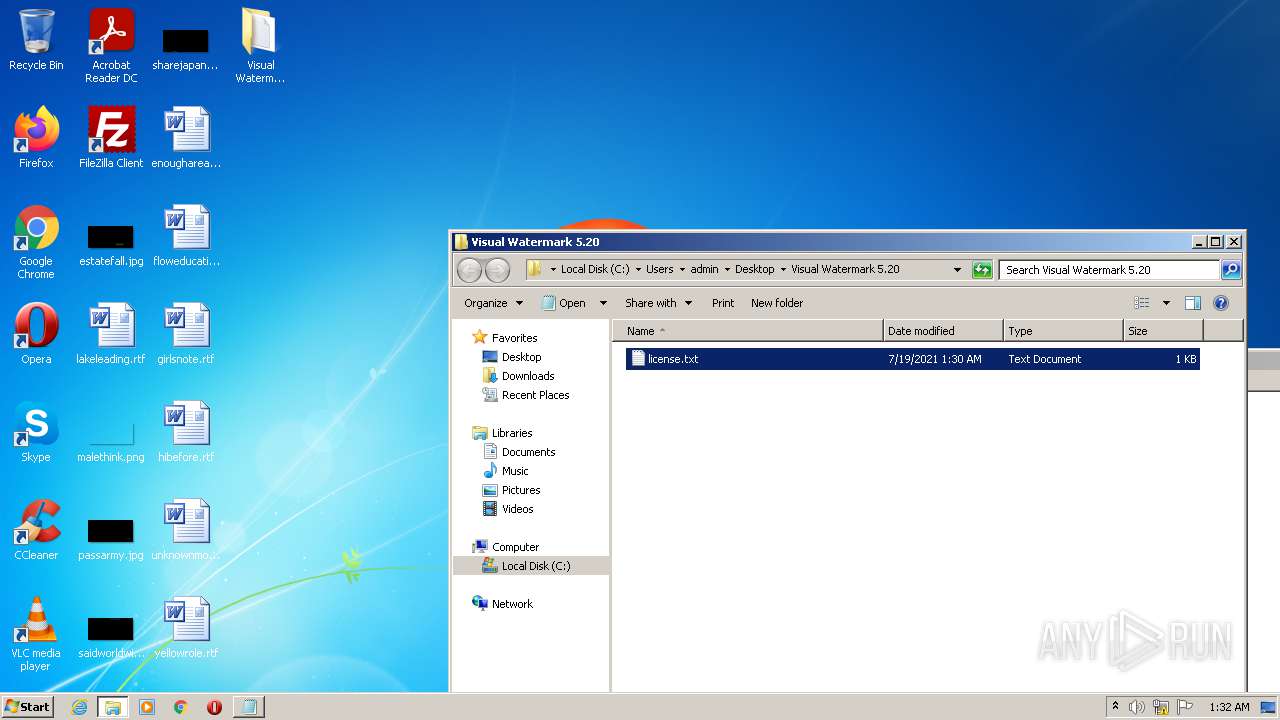Open Recent Places in Favorites
Screen dimensions: 1280x720
pos(535,395)
